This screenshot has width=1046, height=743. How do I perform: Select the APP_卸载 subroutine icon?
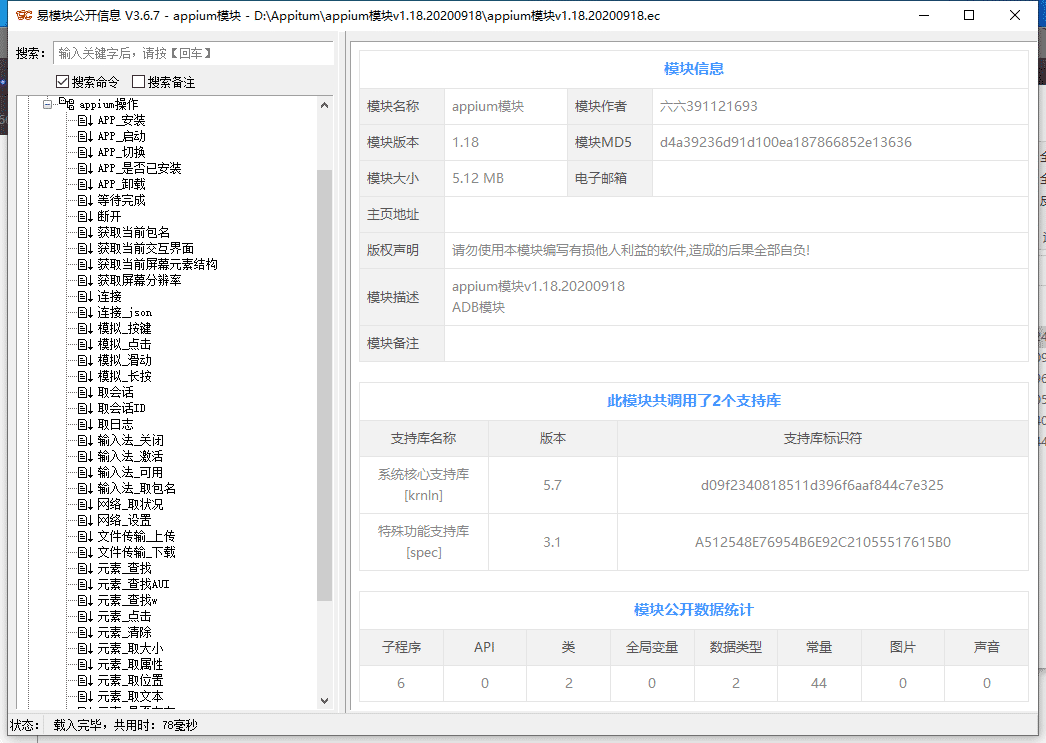point(85,184)
